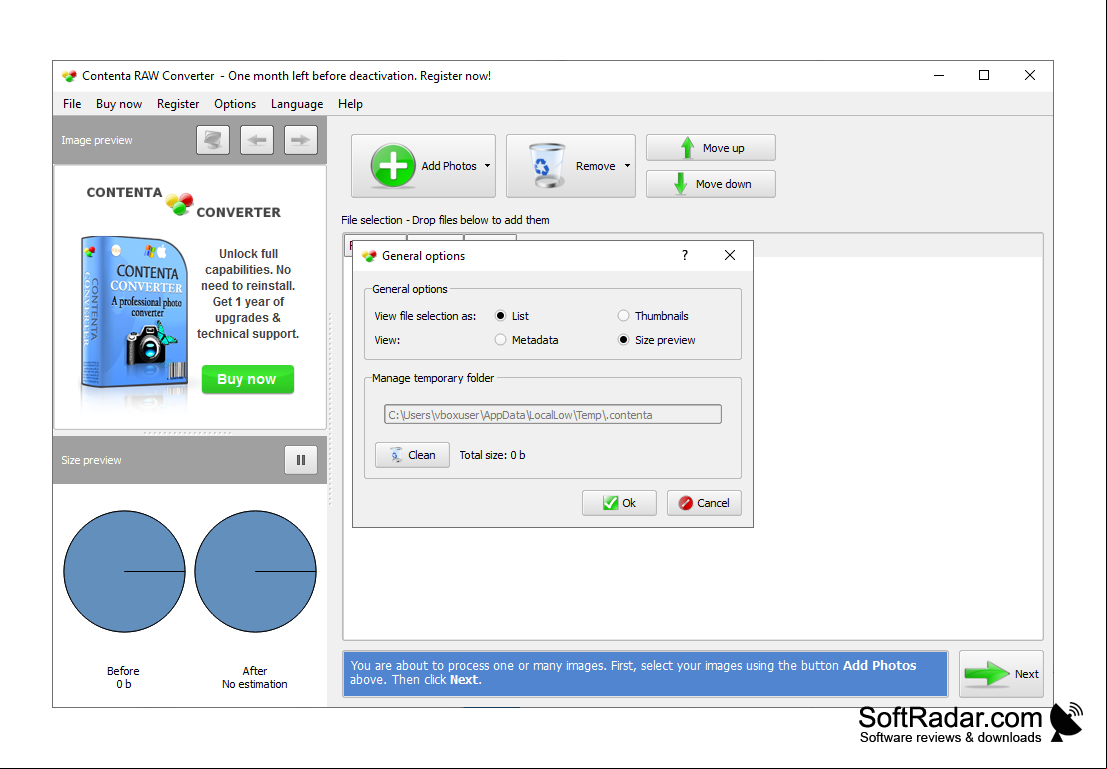Open the Help menu

click(x=350, y=104)
